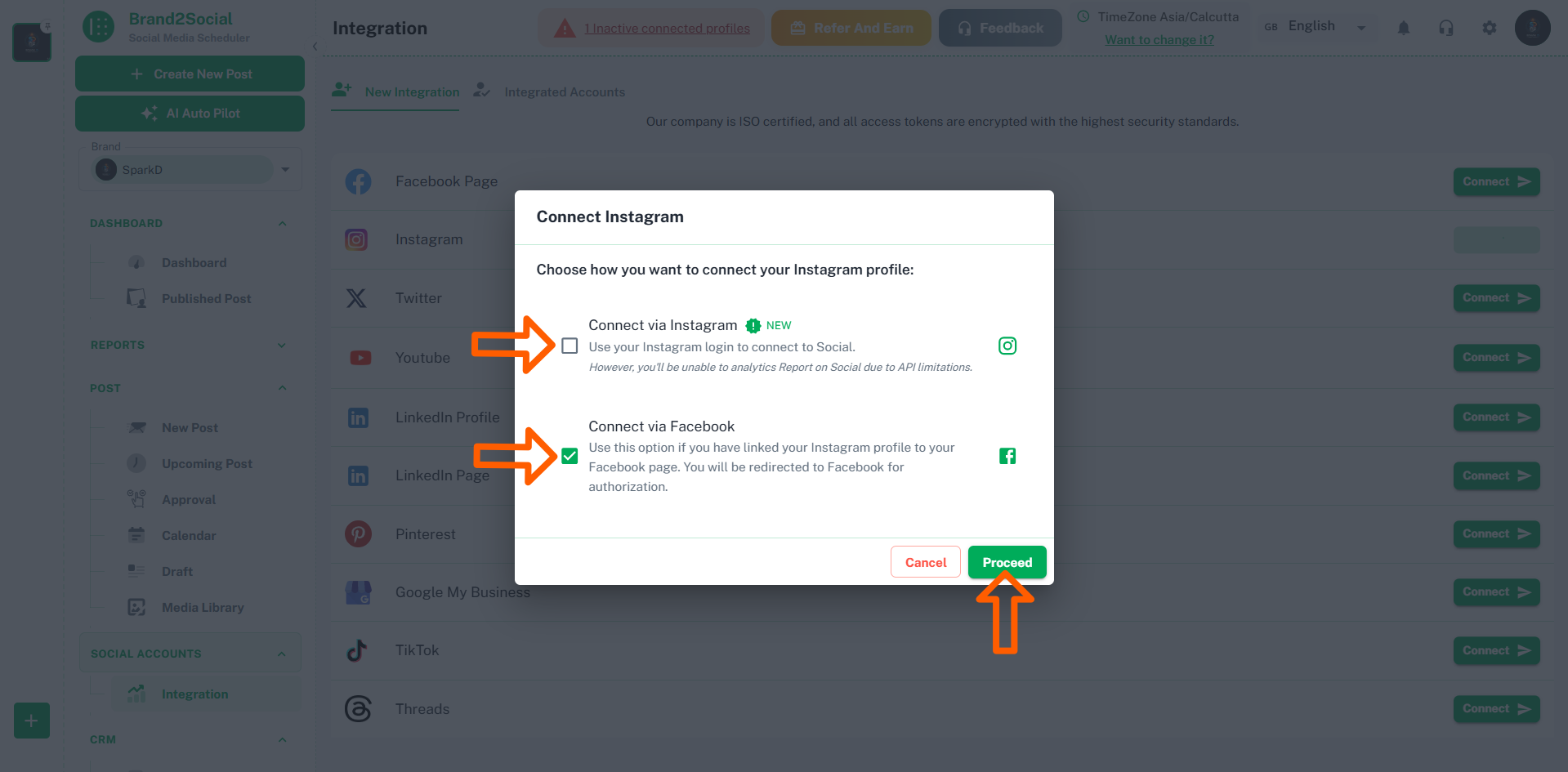
Task: Click the Calendar icon under POST section
Action: coord(136,535)
